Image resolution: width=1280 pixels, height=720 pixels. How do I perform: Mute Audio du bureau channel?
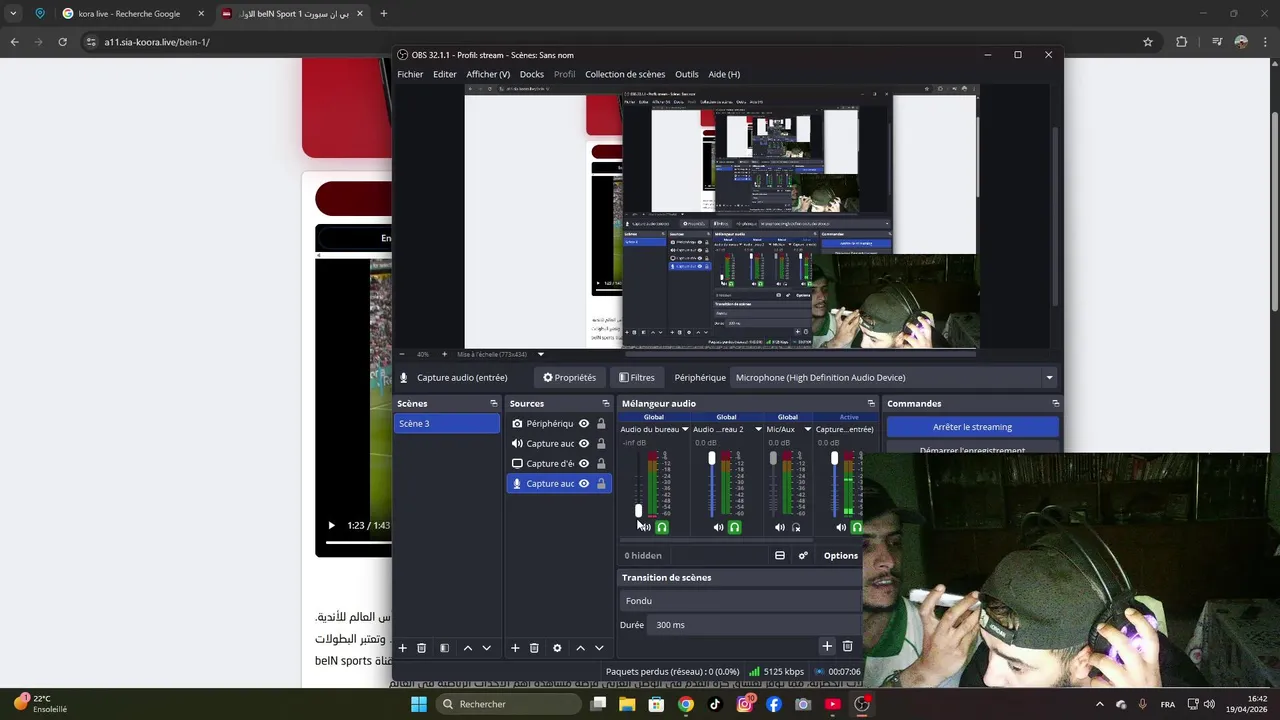(645, 527)
